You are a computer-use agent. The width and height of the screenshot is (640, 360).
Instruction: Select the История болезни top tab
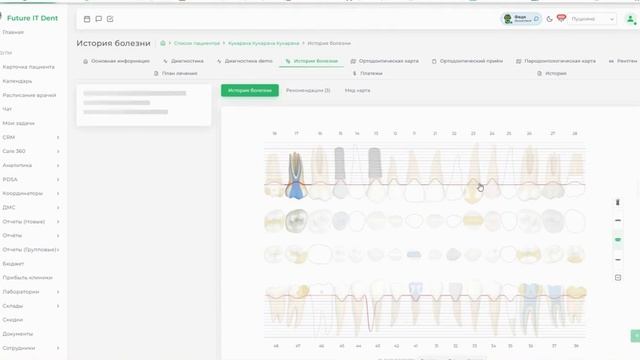pos(311,61)
